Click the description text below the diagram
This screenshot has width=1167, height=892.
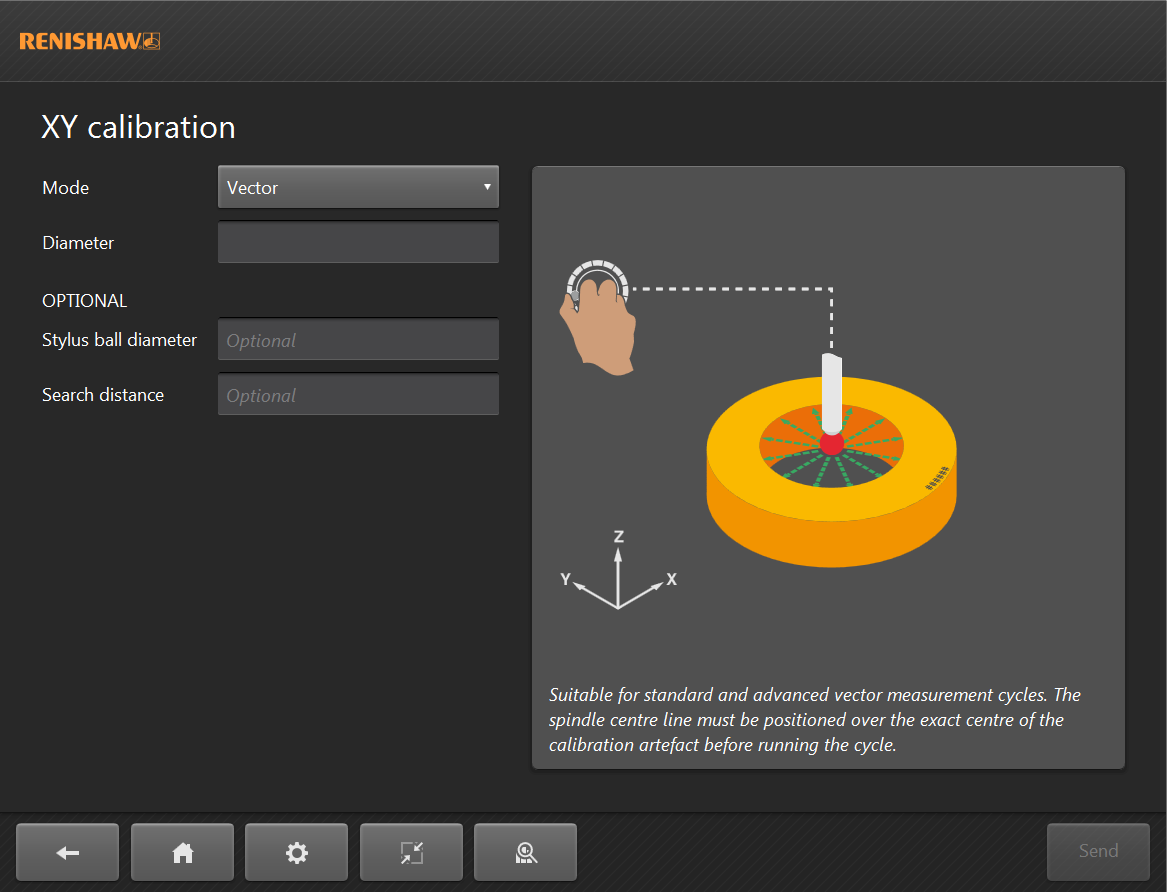point(815,720)
